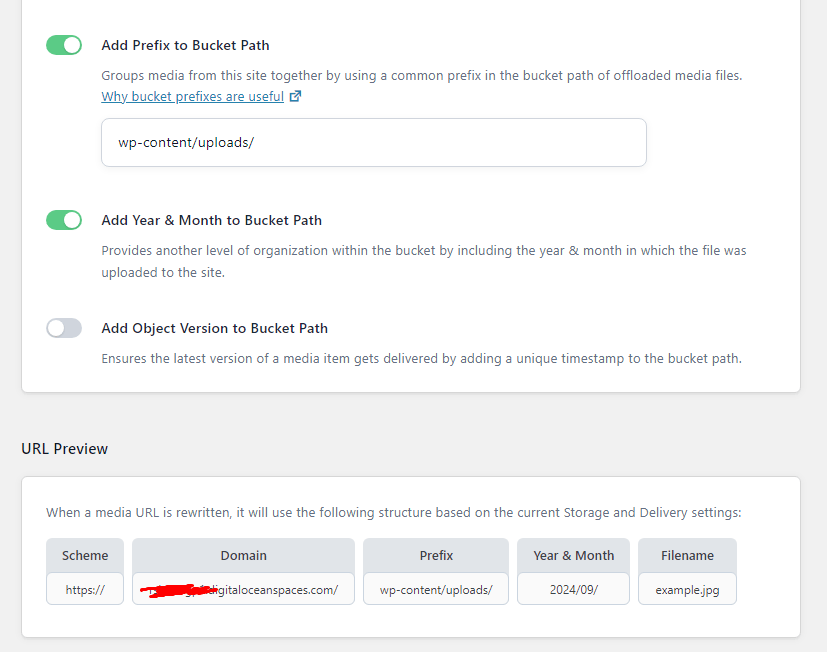
Task: Click the "Ensures the latest version" description
Action: coord(421,359)
